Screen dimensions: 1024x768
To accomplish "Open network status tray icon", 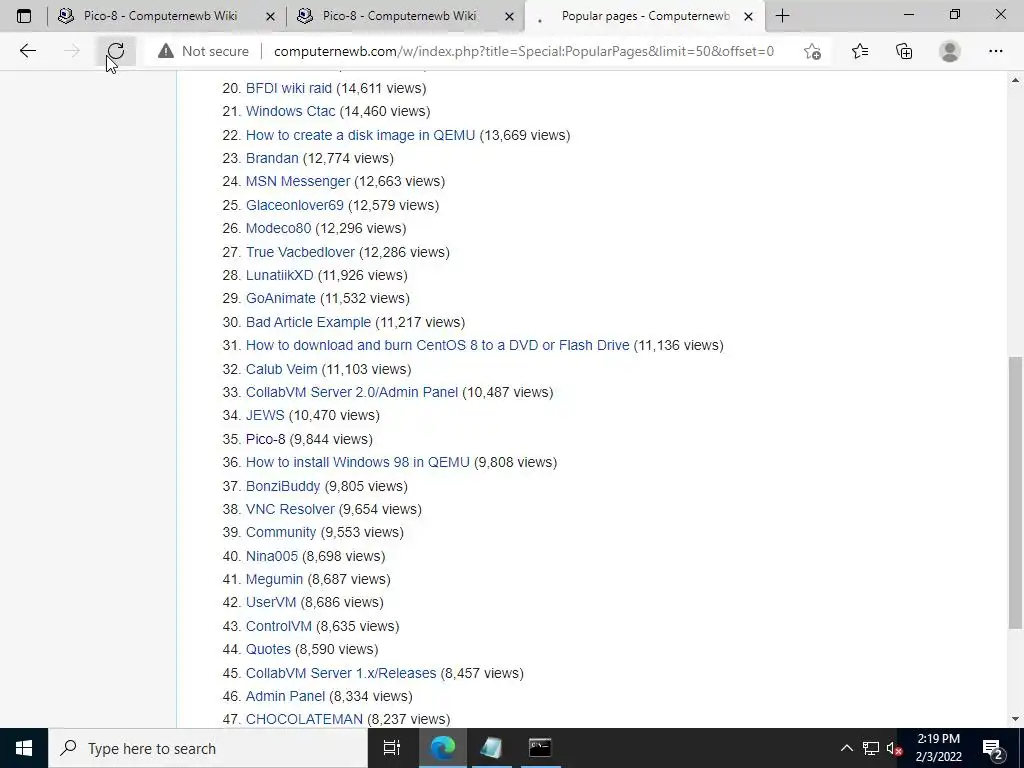I will click(x=871, y=748).
